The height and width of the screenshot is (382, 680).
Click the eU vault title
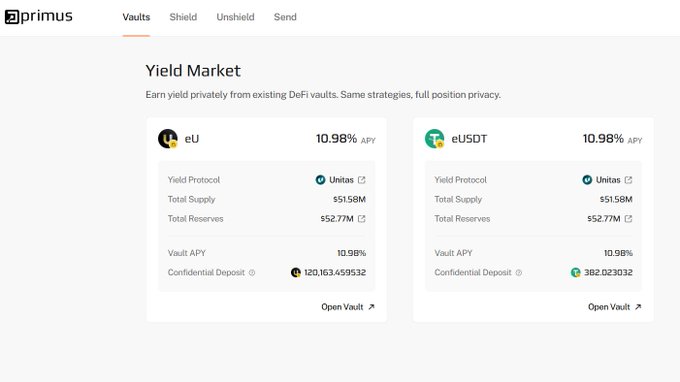point(192,139)
